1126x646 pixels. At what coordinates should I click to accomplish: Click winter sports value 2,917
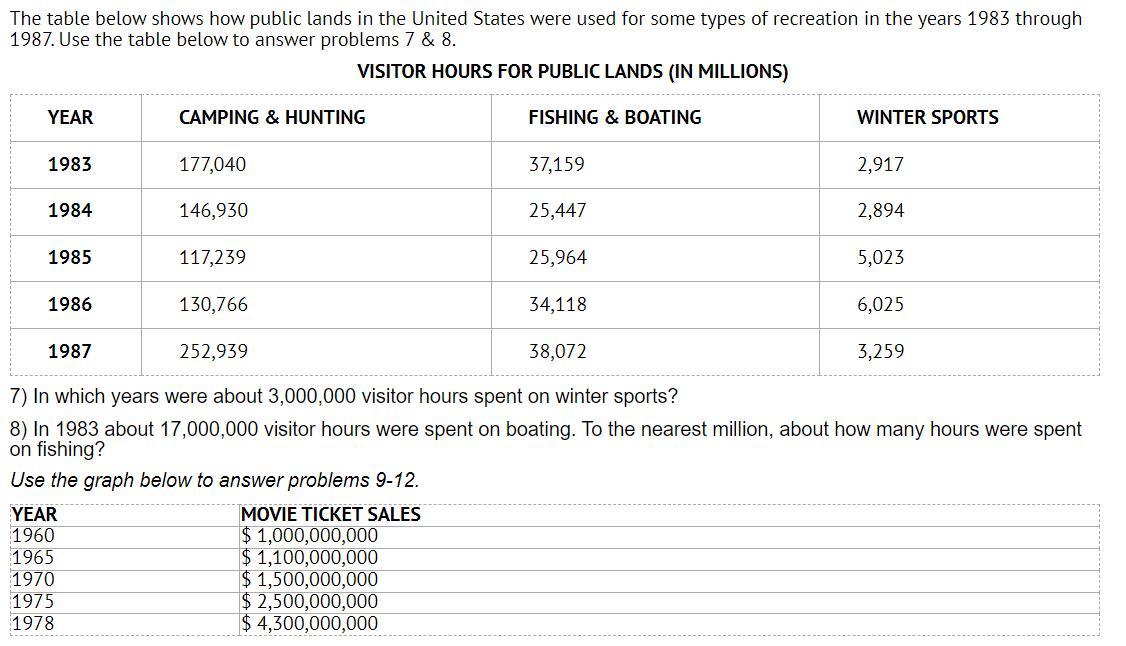pos(880,164)
